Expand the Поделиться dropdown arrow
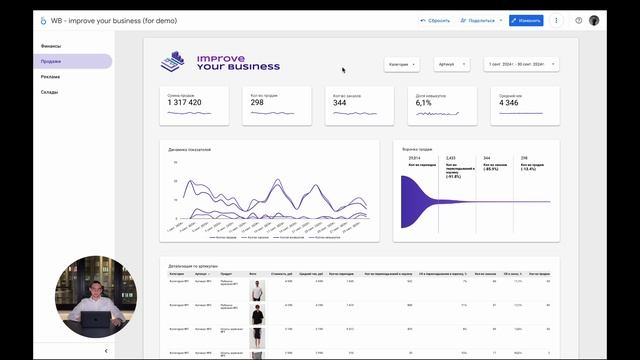 (501, 20)
